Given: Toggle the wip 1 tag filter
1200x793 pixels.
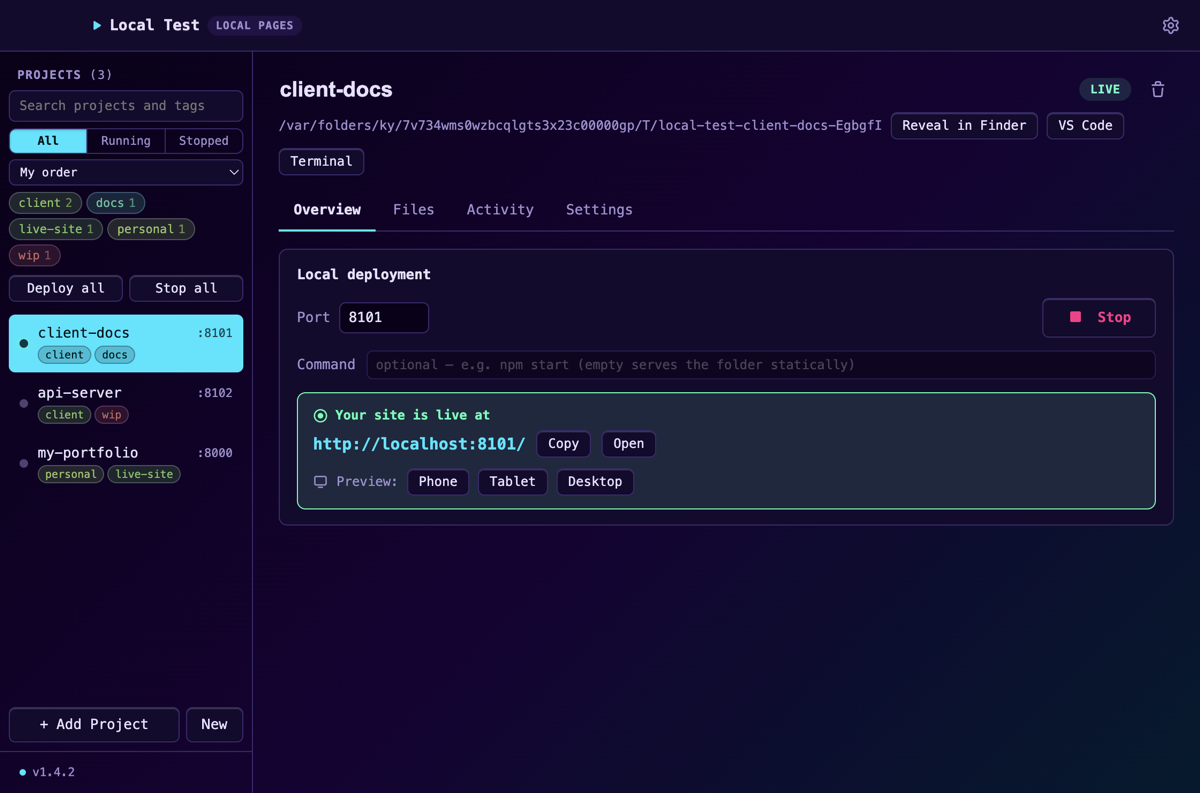Looking at the screenshot, I should tap(35, 255).
